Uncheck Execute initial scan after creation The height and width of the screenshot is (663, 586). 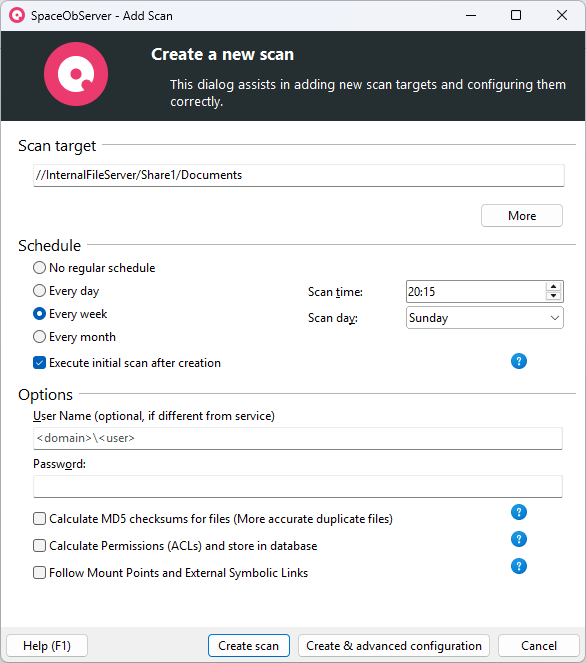(39, 363)
